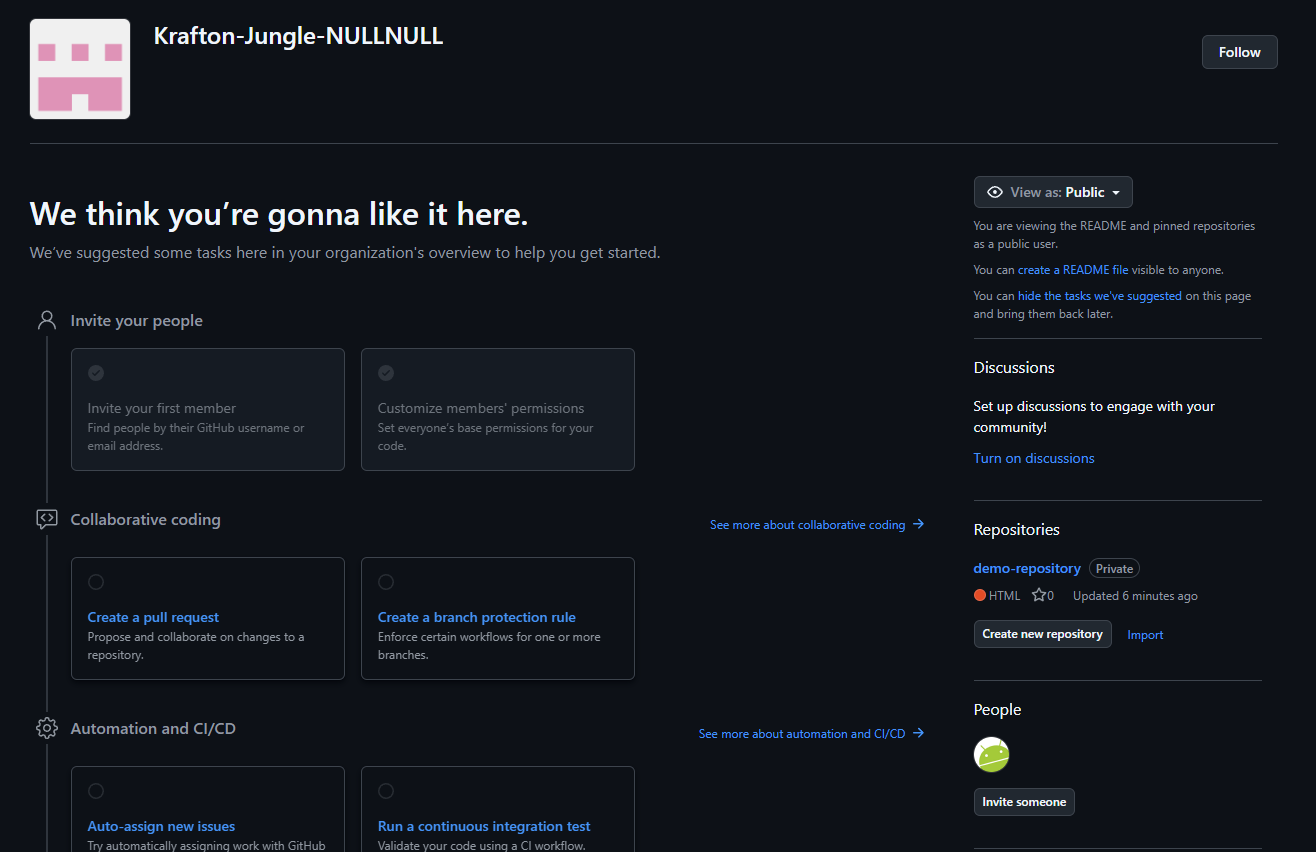Click the Private badge next to demo-repository

[1114, 568]
